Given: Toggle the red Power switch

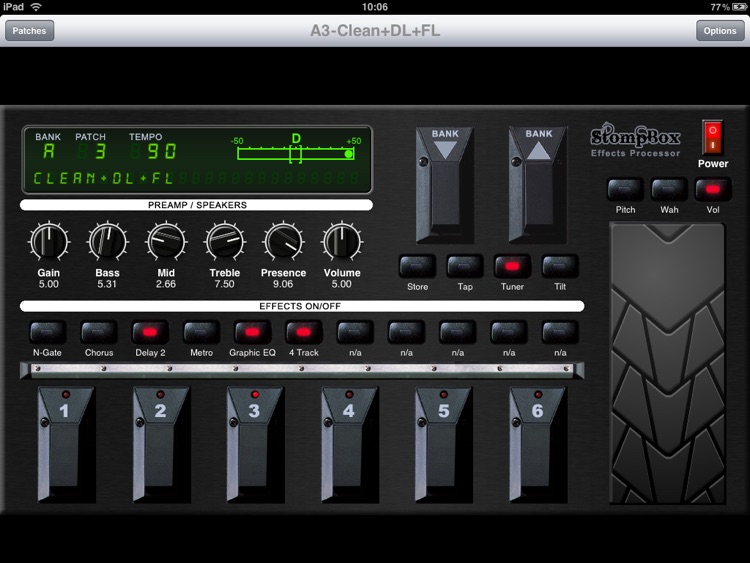Looking at the screenshot, I should pos(712,136).
